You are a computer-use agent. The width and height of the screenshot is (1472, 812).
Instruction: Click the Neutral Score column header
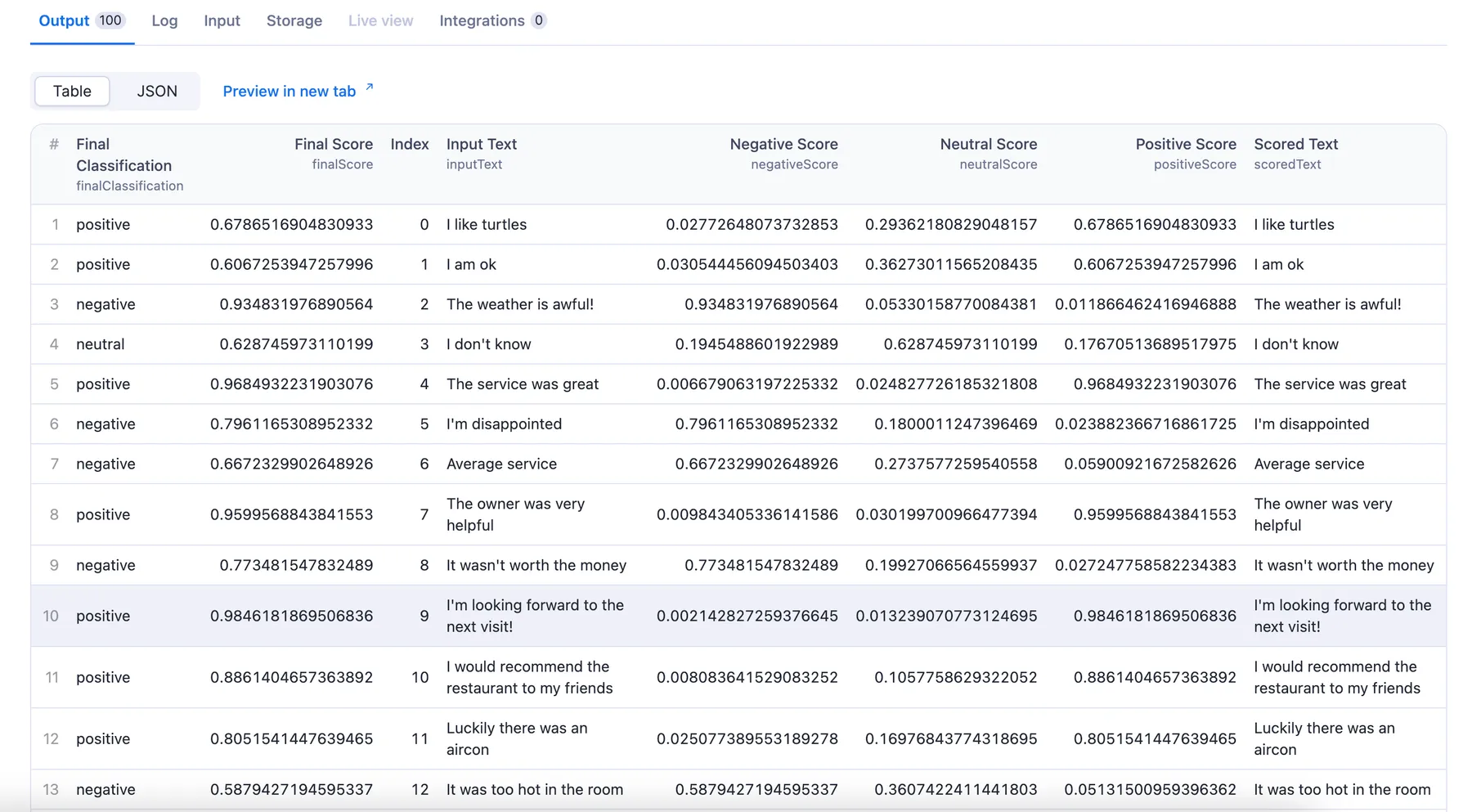pyautogui.click(x=989, y=153)
